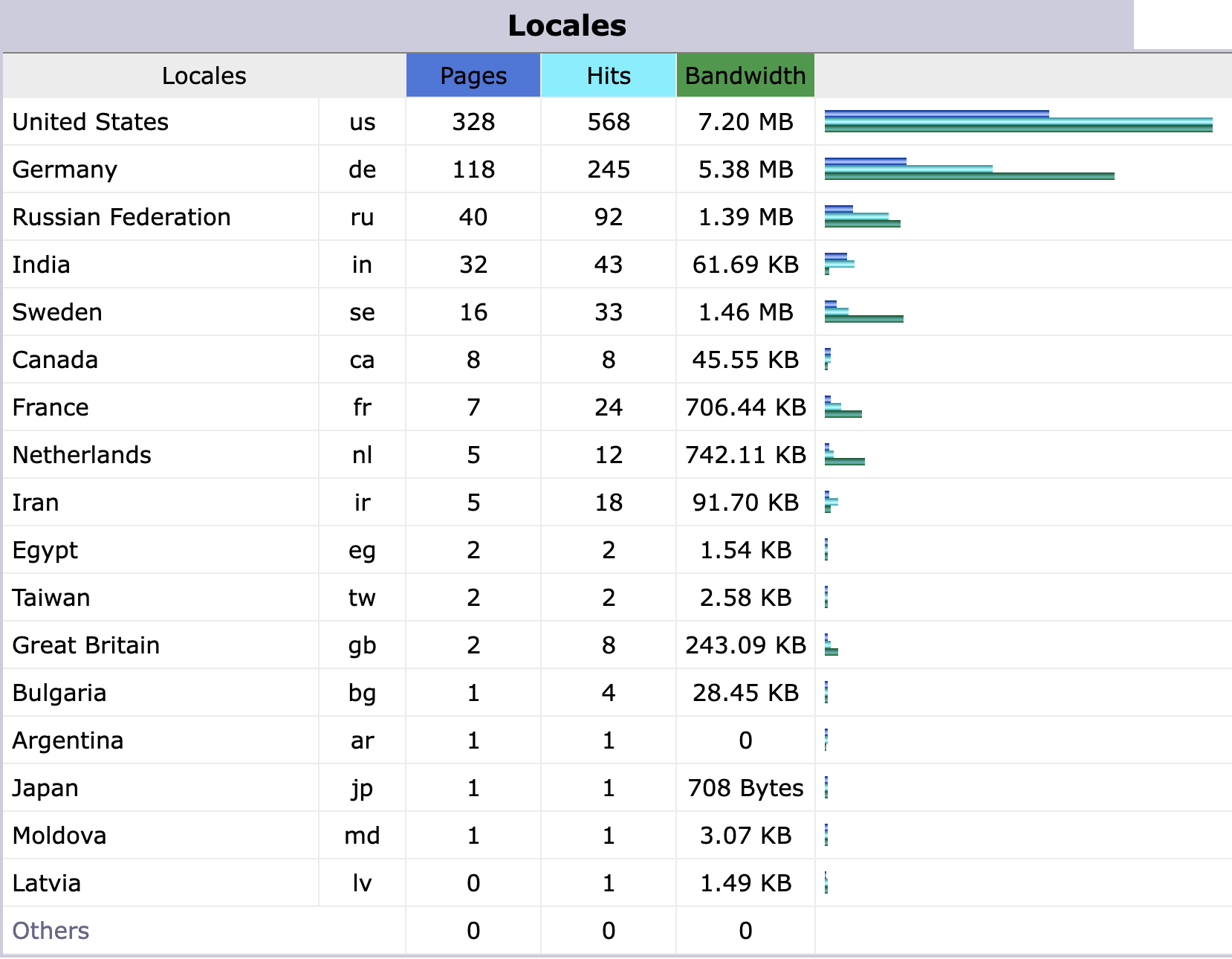Toggle the Hits column header
The height and width of the screenshot is (959, 1232).
pos(608,75)
